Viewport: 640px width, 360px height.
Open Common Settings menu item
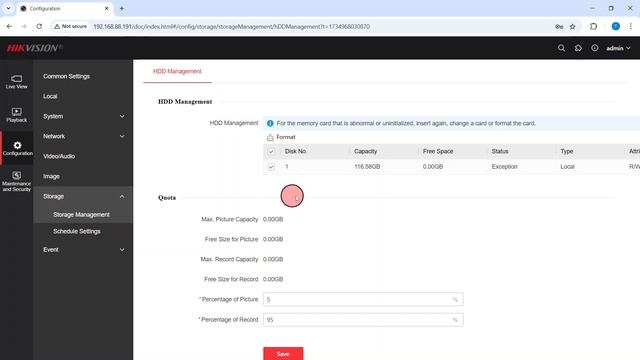click(x=66, y=76)
